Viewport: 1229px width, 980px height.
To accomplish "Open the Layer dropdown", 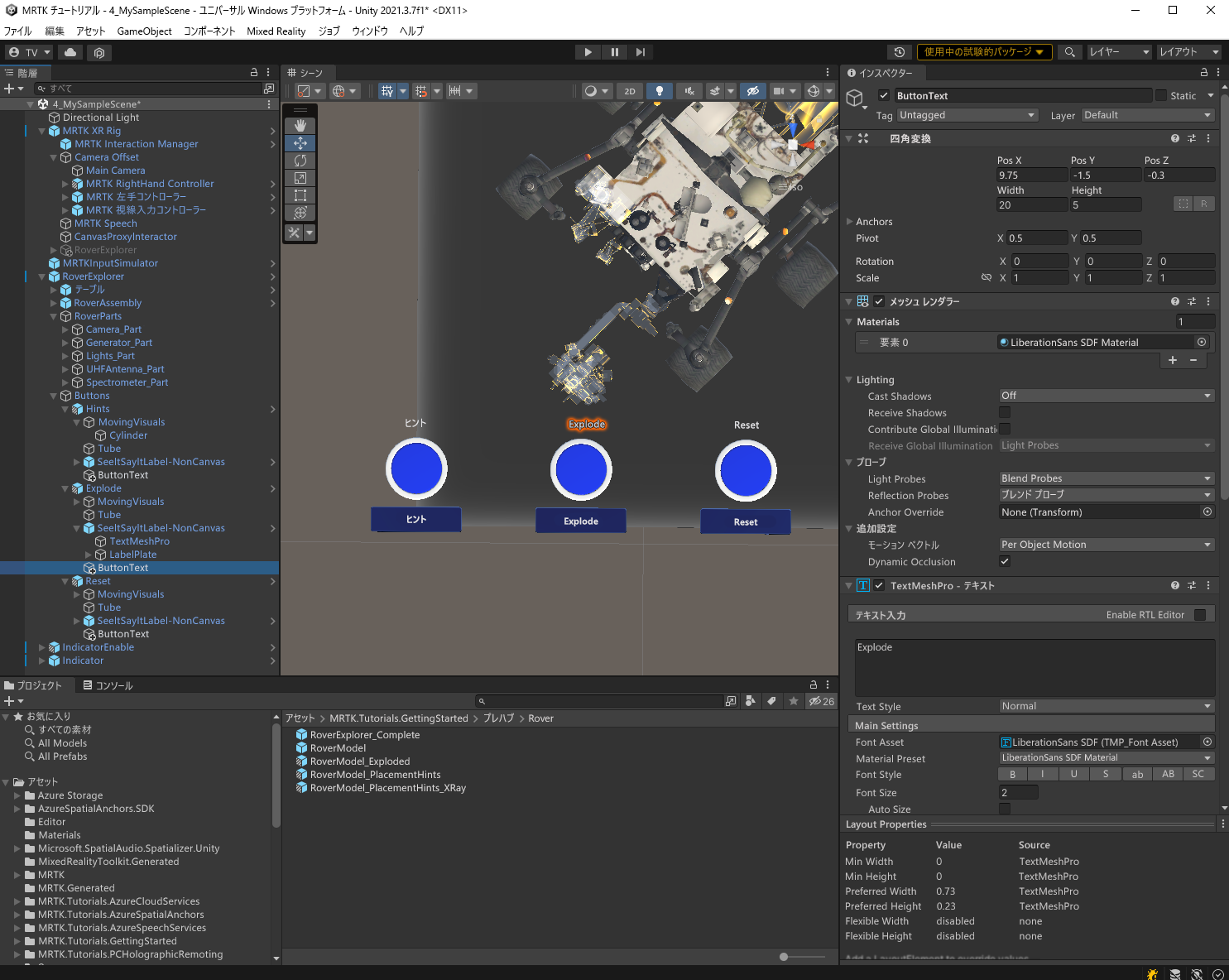I will coord(1148,115).
